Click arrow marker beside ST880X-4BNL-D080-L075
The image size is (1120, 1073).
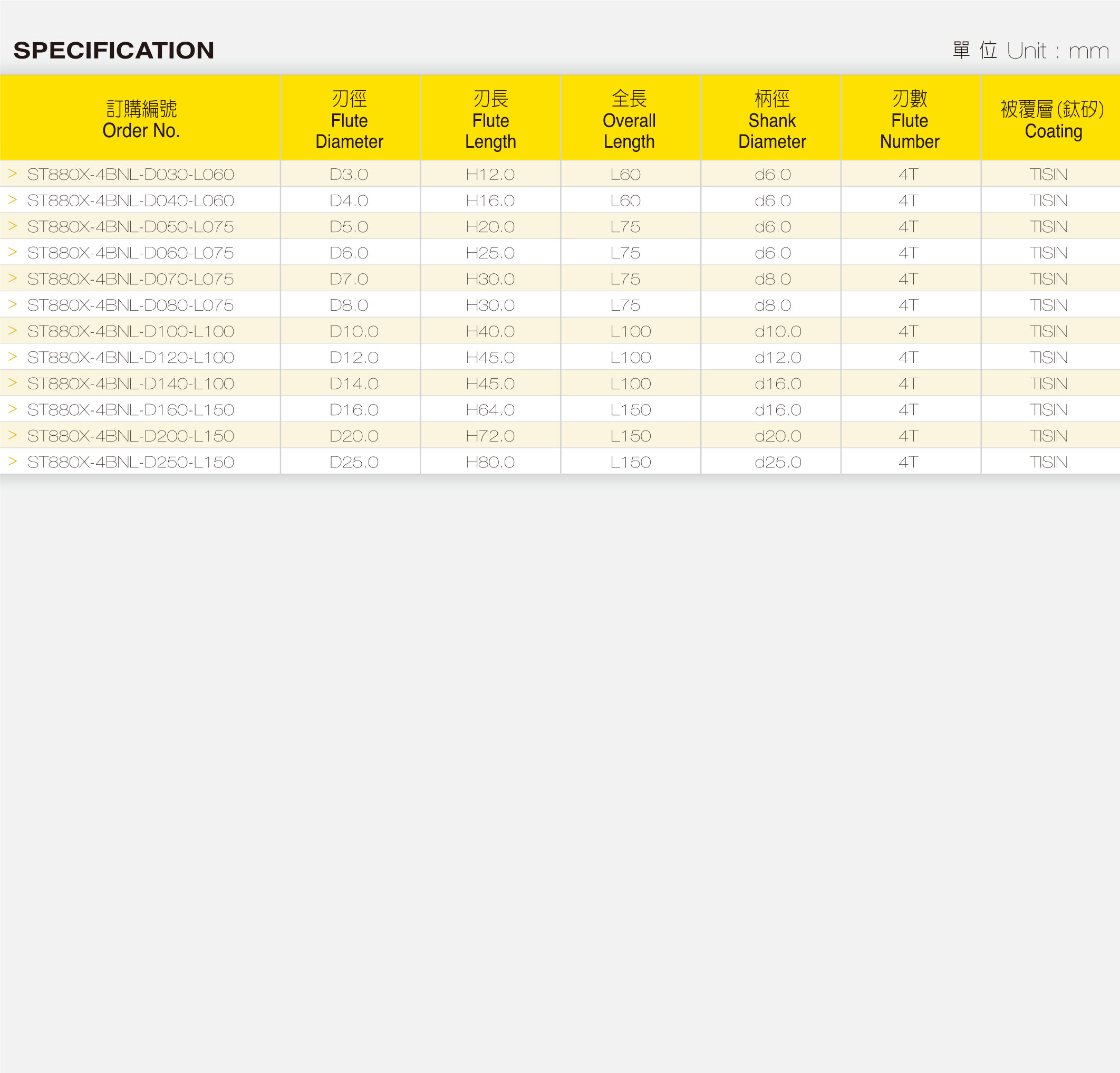pos(13,305)
